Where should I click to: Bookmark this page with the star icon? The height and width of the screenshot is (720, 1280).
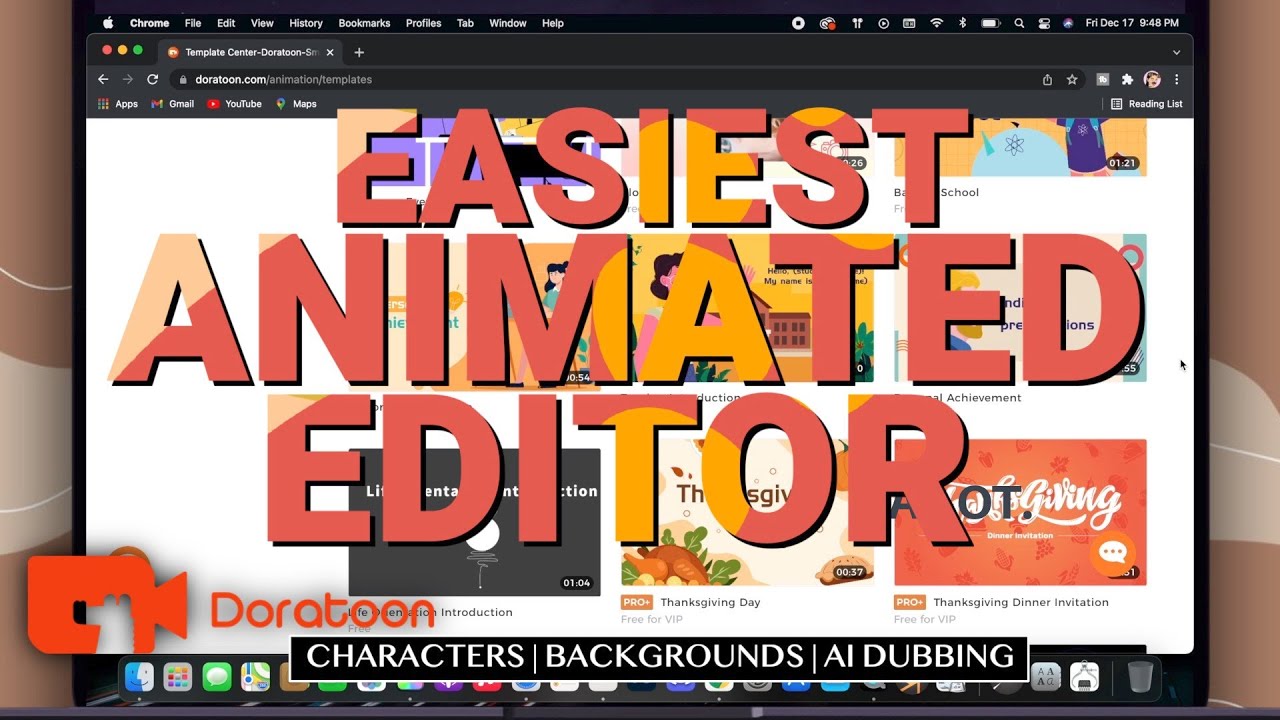tap(1072, 79)
